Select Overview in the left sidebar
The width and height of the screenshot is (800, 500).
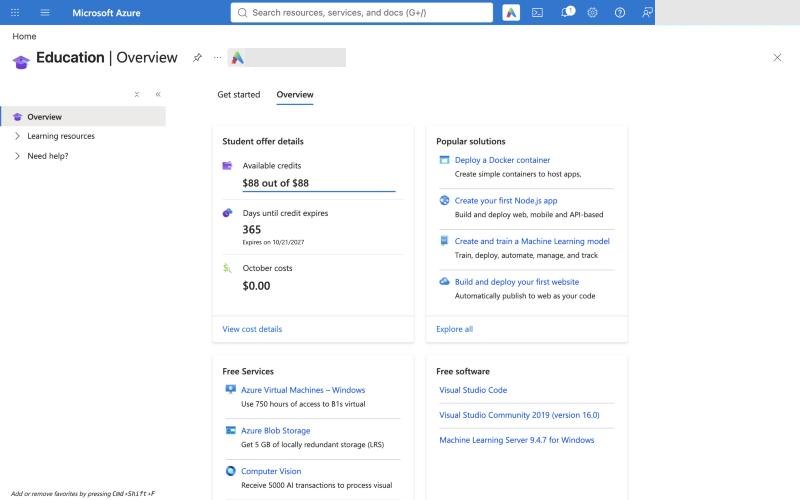(83, 116)
